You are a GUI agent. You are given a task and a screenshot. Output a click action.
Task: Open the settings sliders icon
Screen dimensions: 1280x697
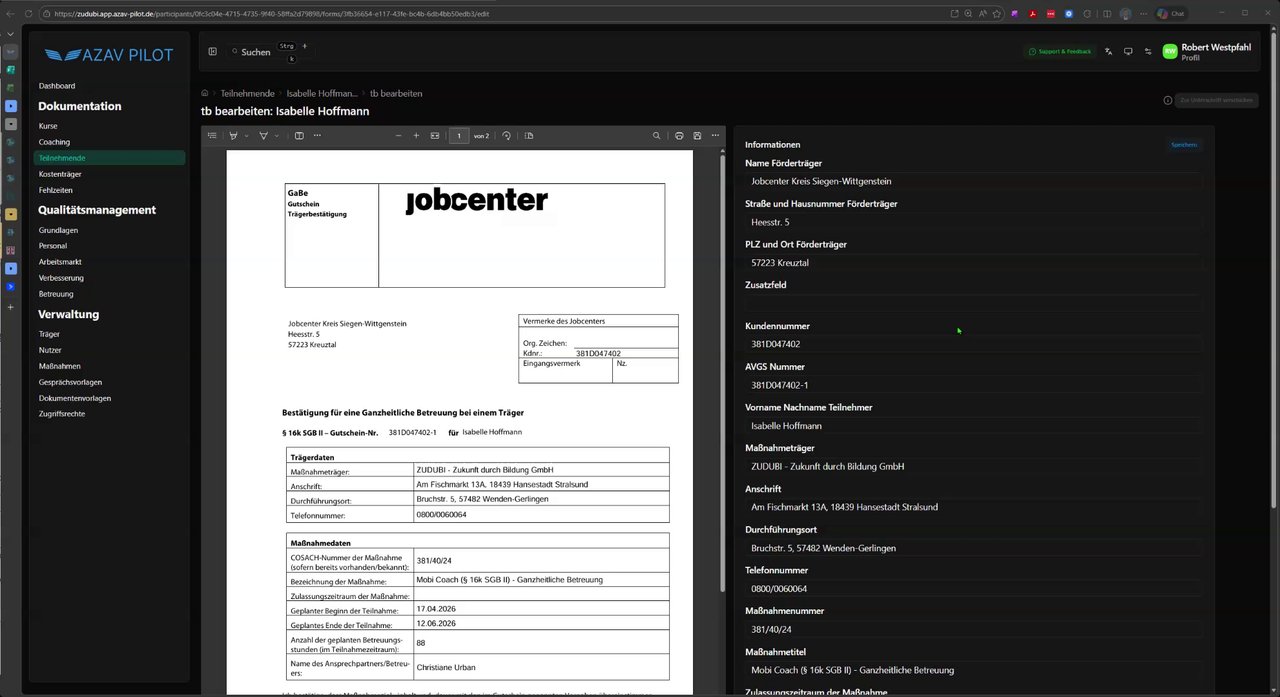1148,51
